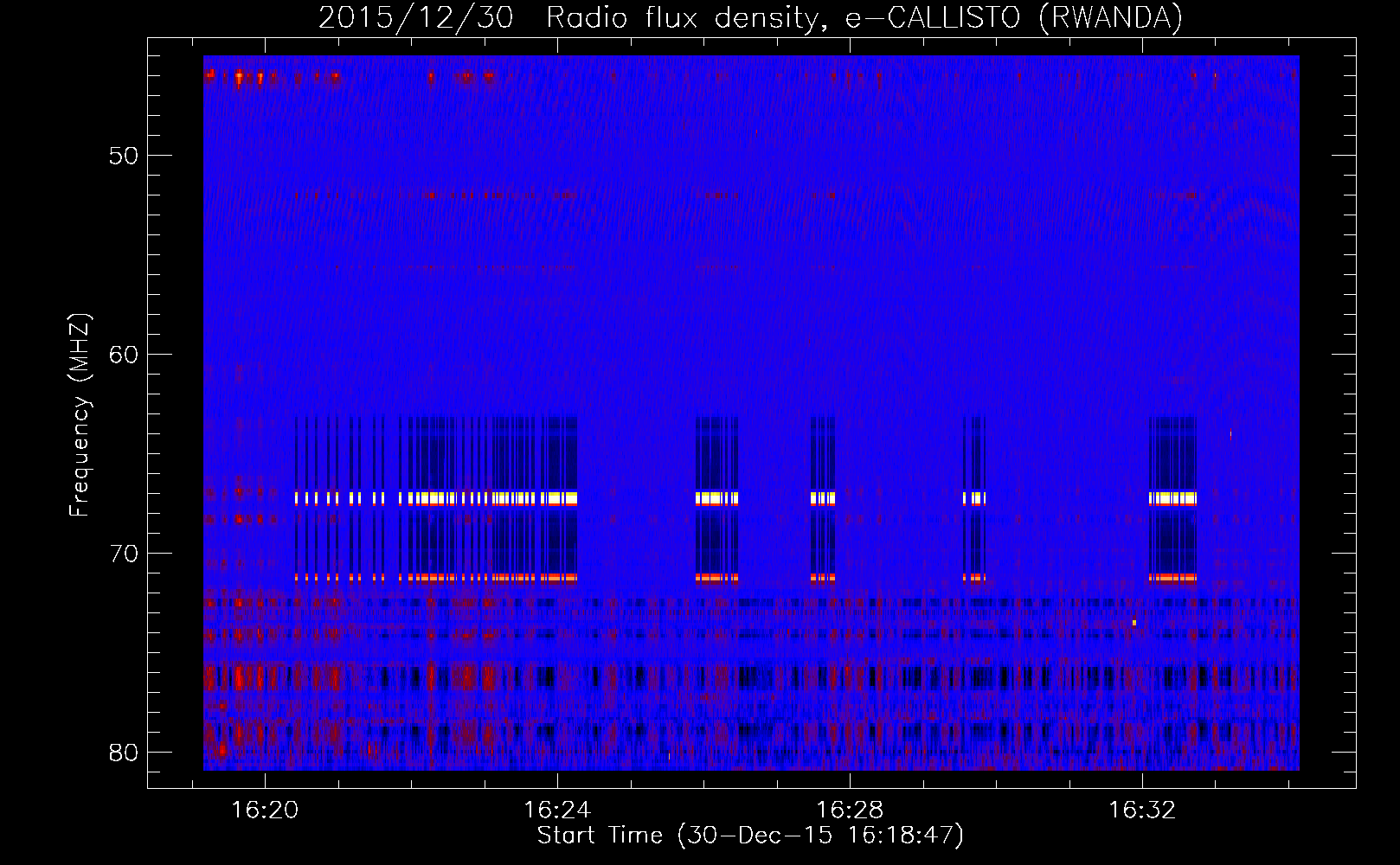Click the 'Start Time (30-Dec-15 16:18:47)' label
The width and height of the screenshot is (1400, 865).
coord(750,836)
